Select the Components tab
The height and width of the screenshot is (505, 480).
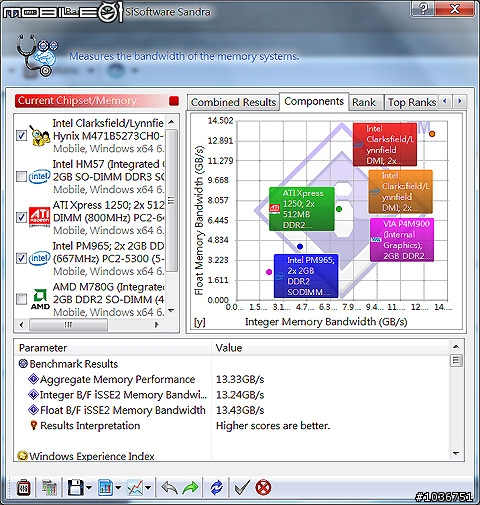314,101
